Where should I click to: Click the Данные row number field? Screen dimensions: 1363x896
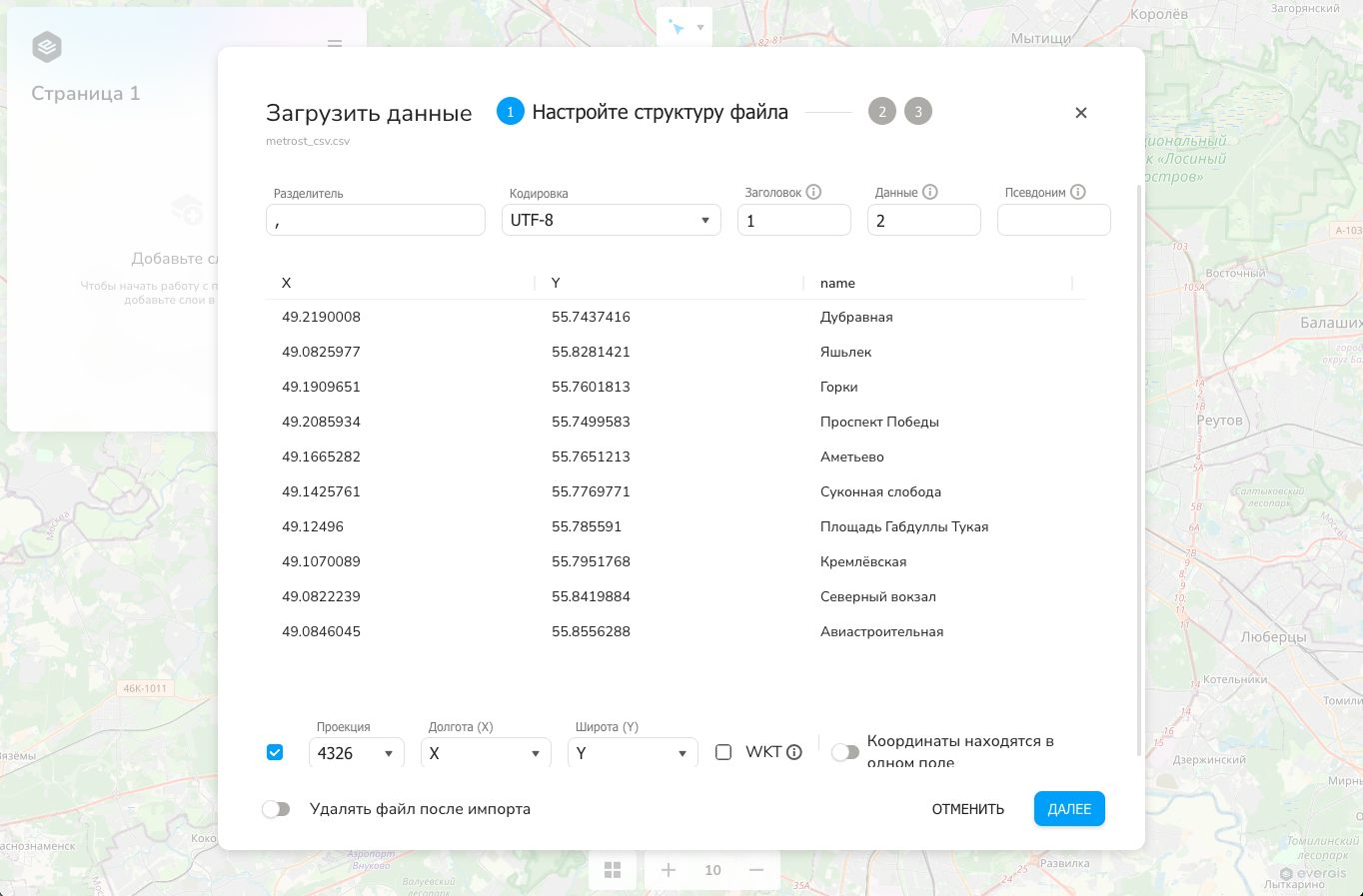click(924, 220)
